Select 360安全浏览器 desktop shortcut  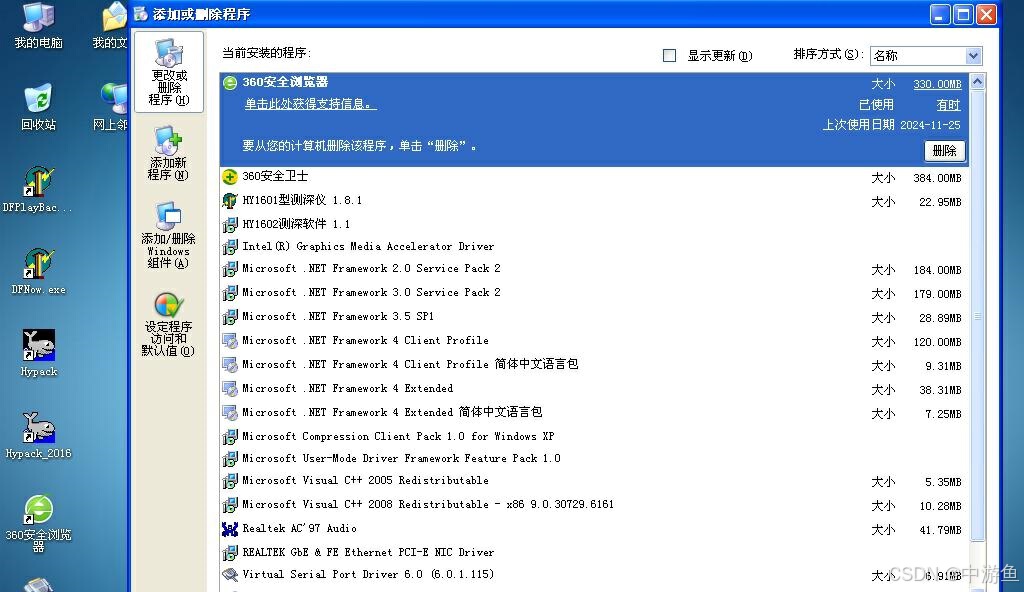(x=38, y=523)
